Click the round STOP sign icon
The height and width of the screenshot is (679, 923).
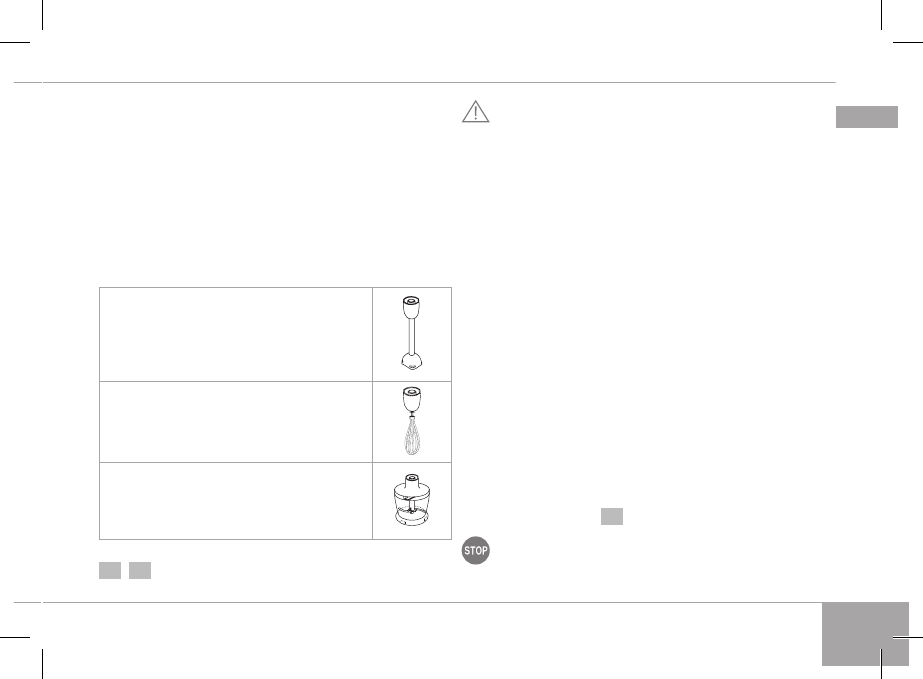pyautogui.click(x=475, y=553)
